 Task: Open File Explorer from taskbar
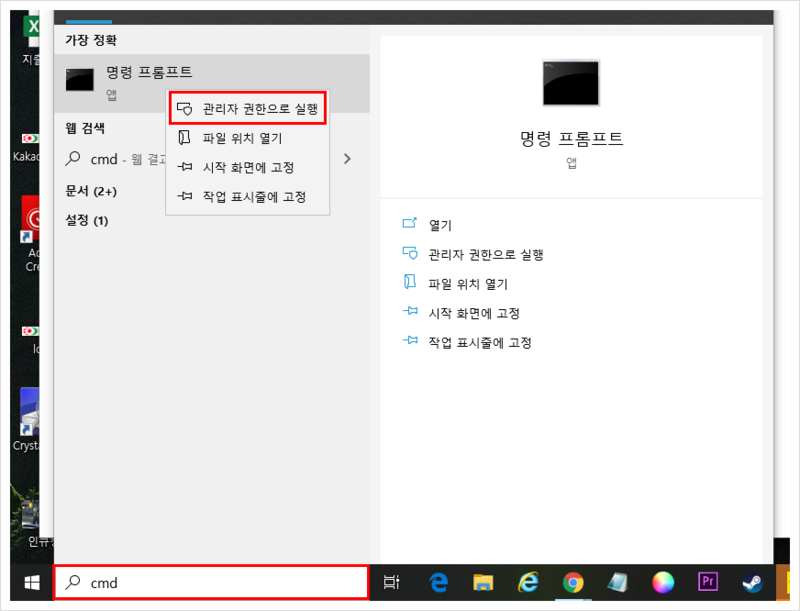(x=483, y=582)
